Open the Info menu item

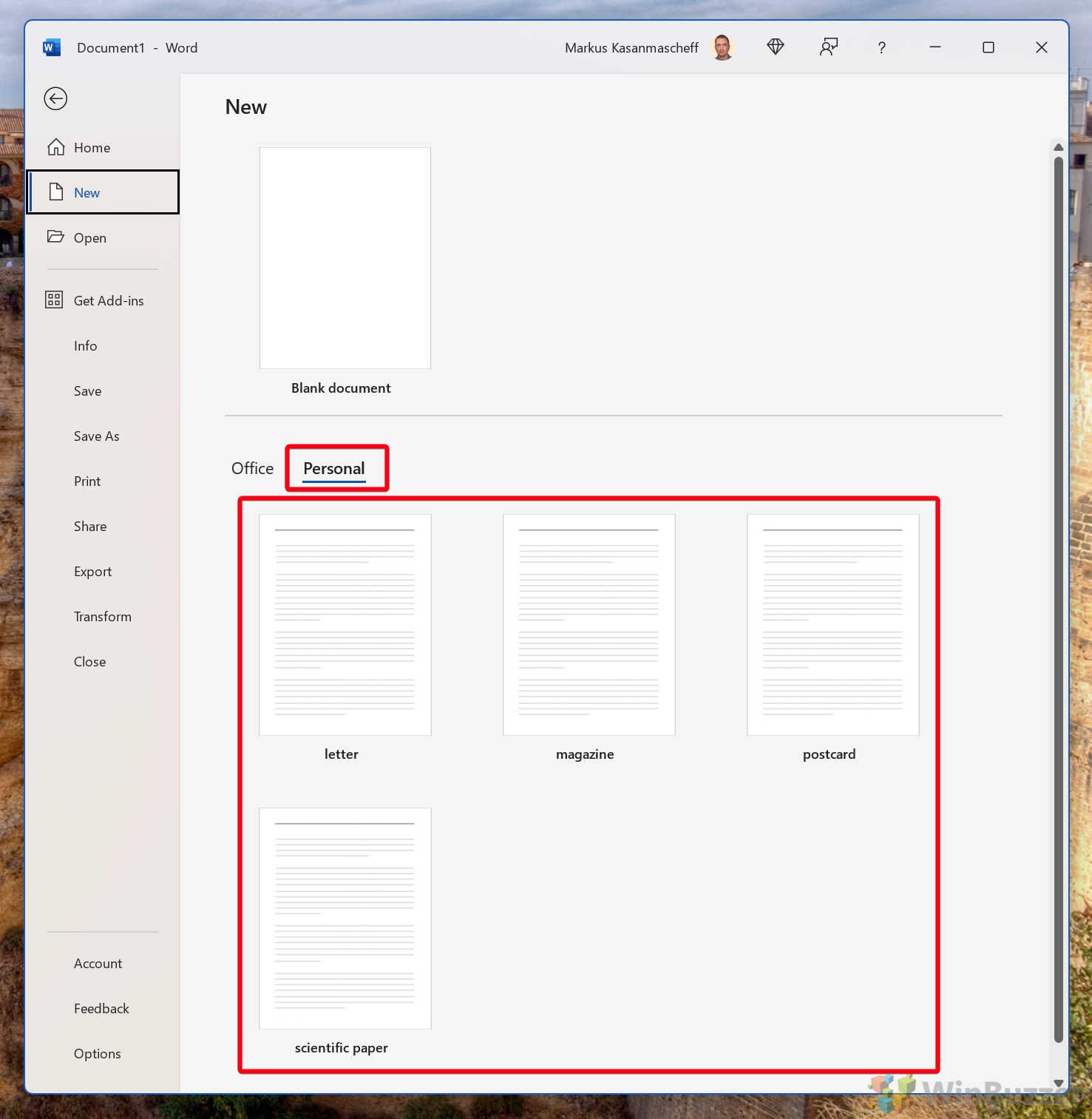[x=86, y=345]
